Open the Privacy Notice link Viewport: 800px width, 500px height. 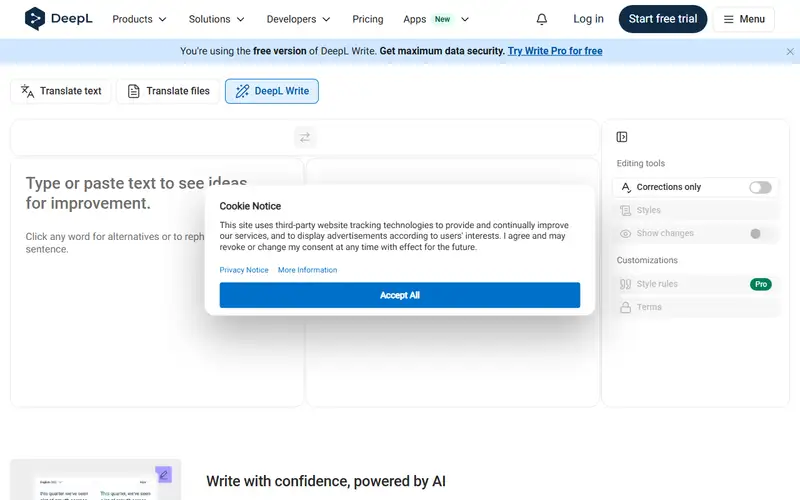pos(244,270)
